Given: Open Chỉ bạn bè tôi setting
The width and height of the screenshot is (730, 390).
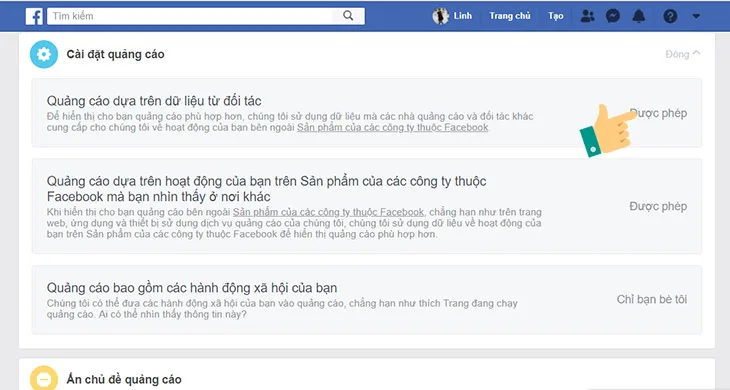Looking at the screenshot, I should click(x=652, y=299).
